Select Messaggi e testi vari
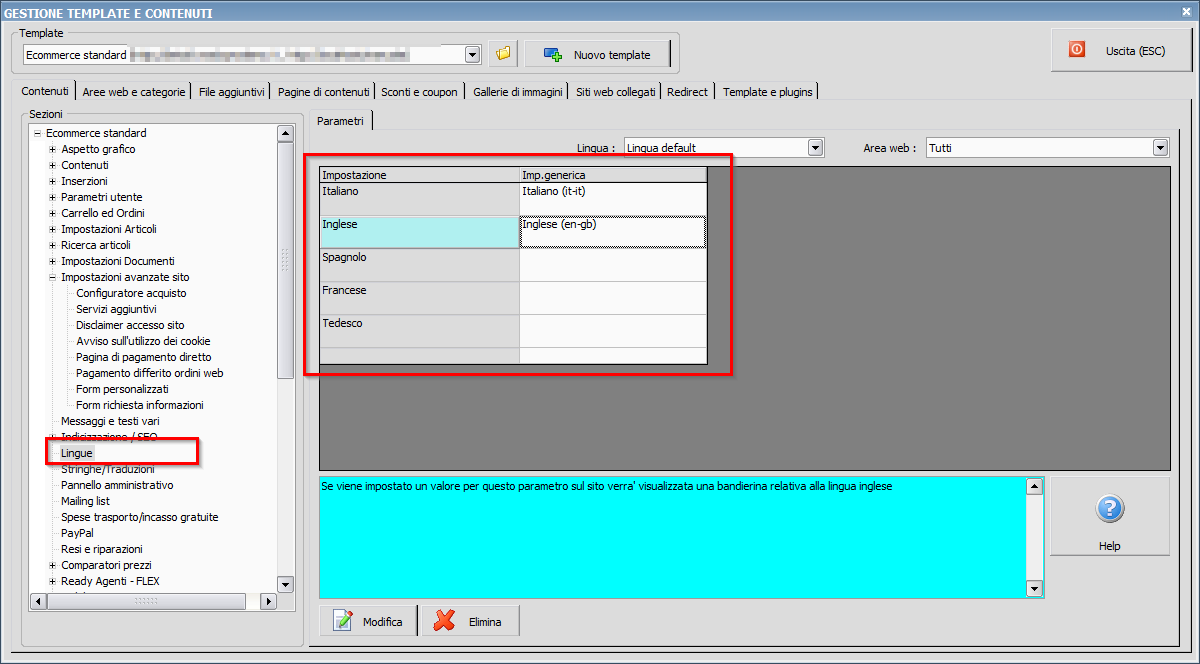Viewport: 1200px width, 664px height. 110,421
